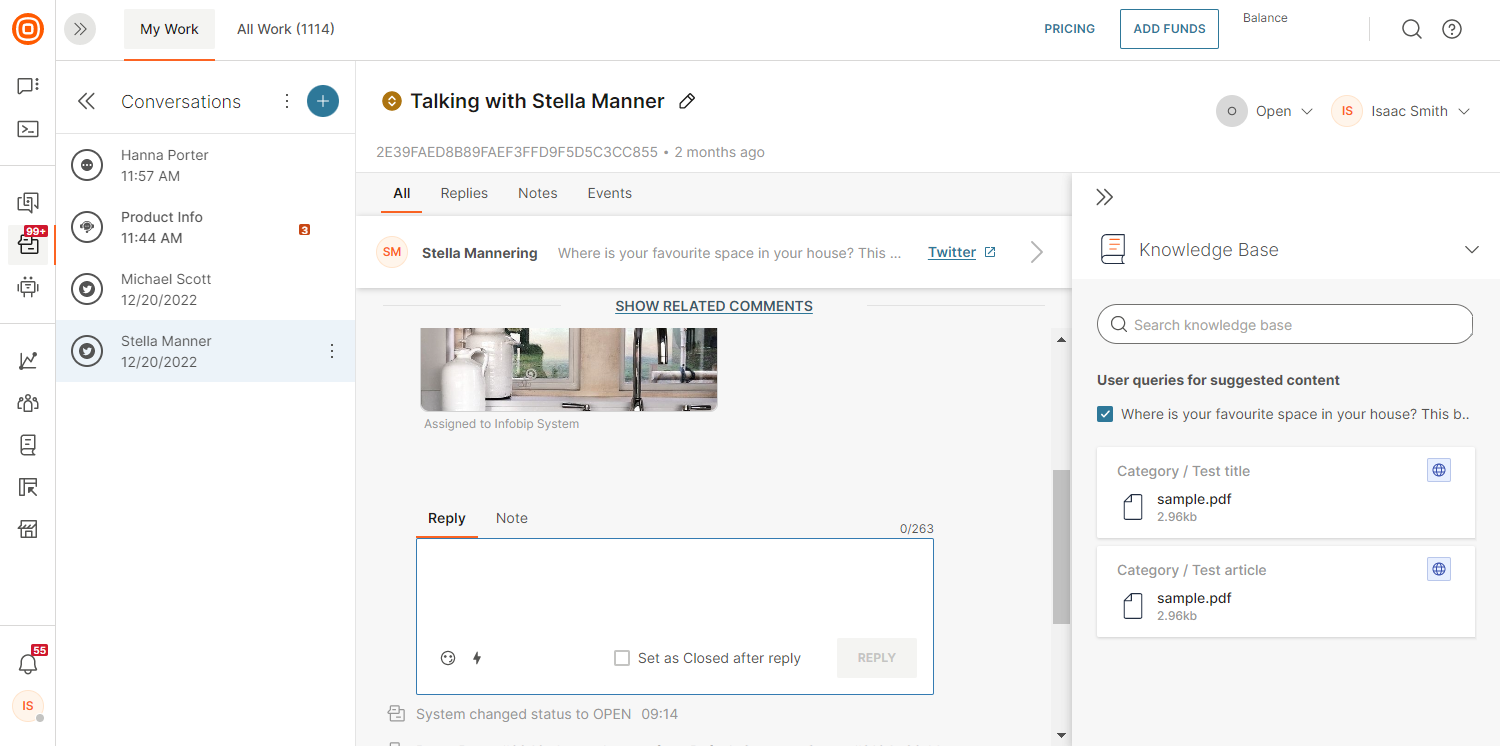Click the ADD FUNDS button
Viewport: 1500px width, 746px height.
click(1169, 29)
